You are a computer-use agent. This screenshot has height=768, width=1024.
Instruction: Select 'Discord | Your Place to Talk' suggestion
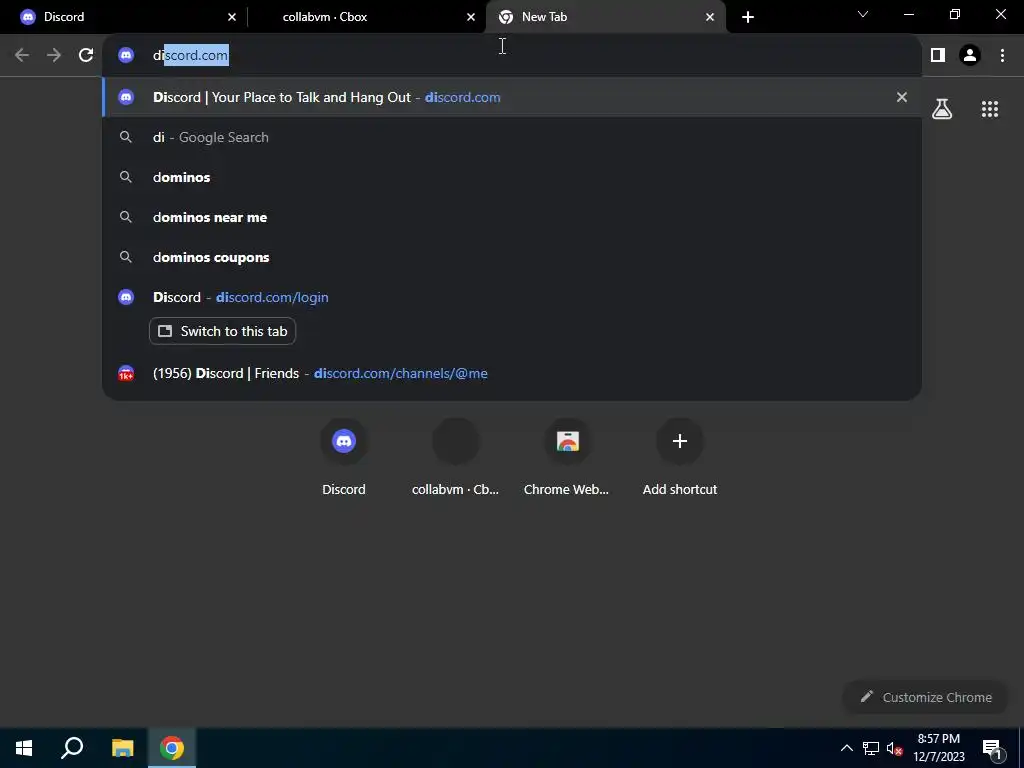click(512, 97)
